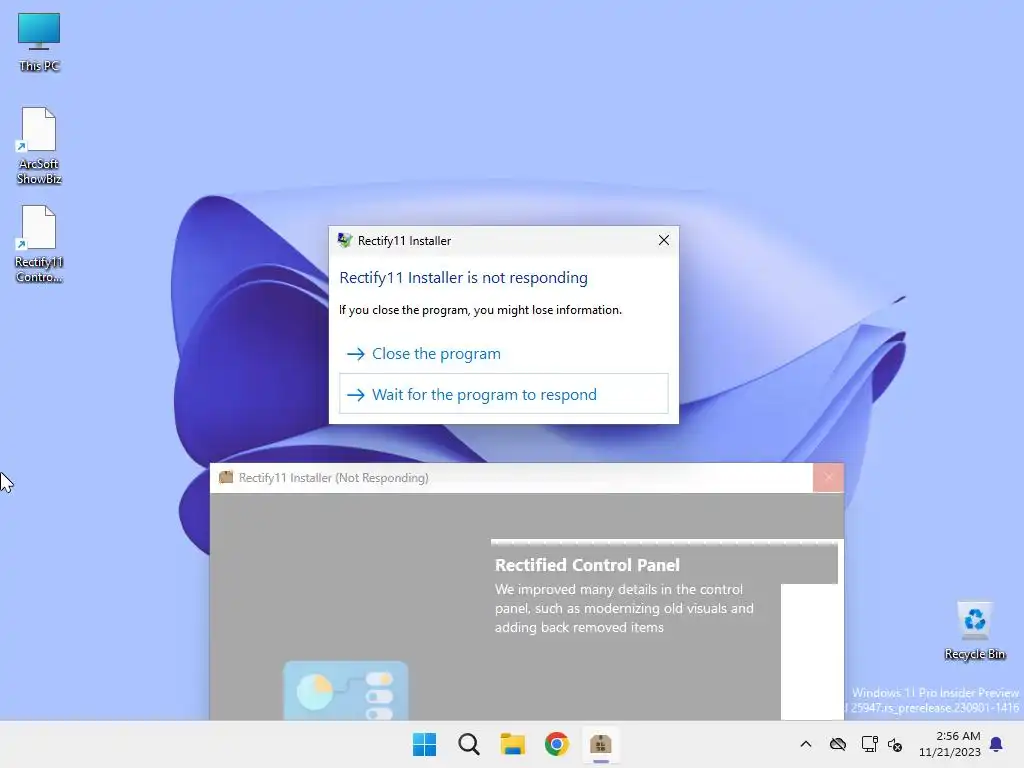The image size is (1024, 768).
Task: Launch File Explorer from taskbar
Action: (513, 744)
